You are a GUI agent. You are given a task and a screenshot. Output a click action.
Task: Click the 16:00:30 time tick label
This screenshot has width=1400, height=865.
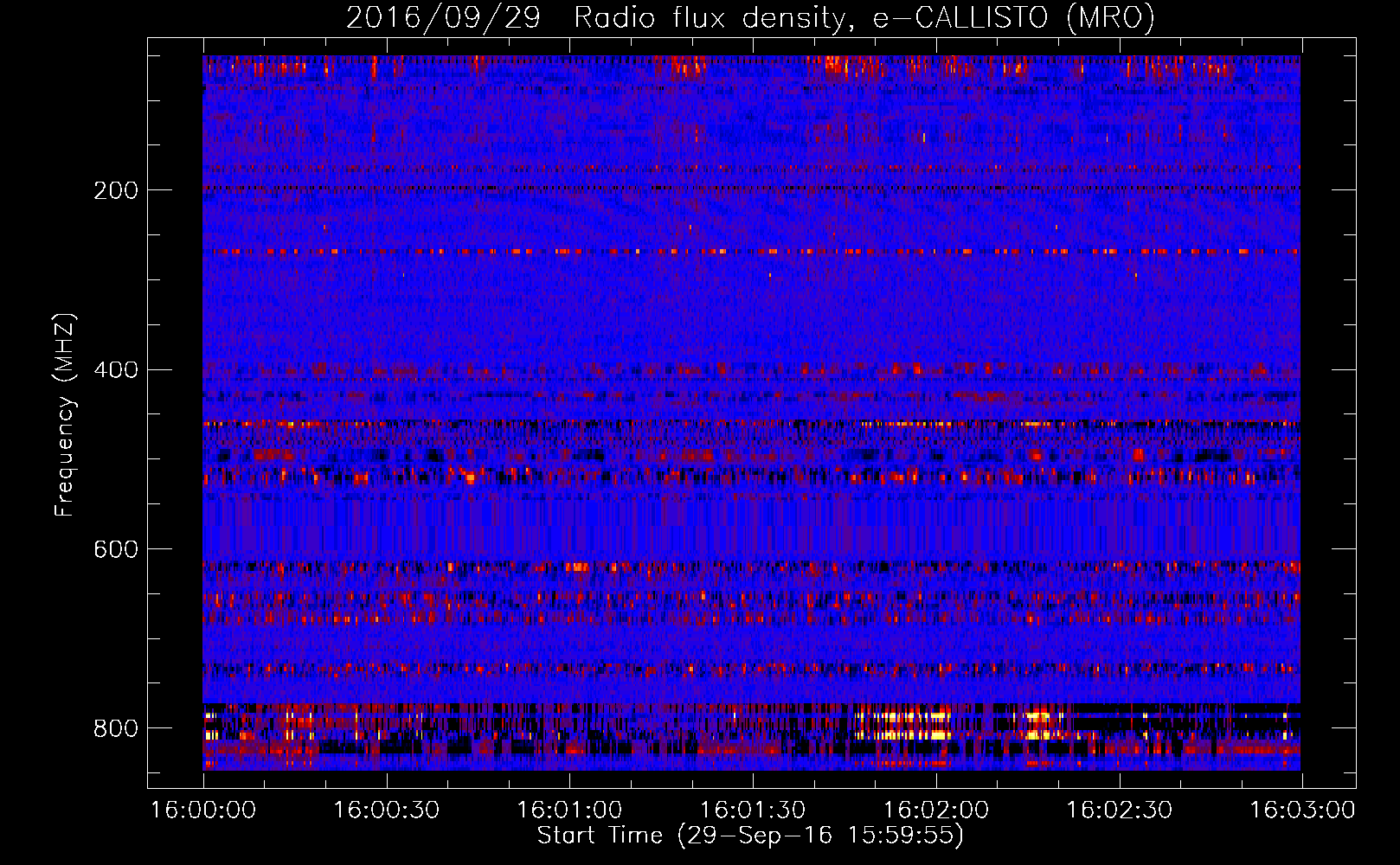[387, 810]
